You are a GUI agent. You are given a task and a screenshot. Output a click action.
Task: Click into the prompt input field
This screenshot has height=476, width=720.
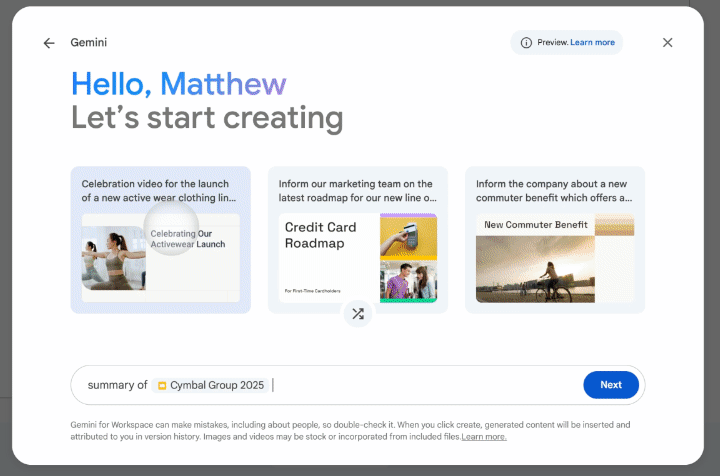coord(420,385)
